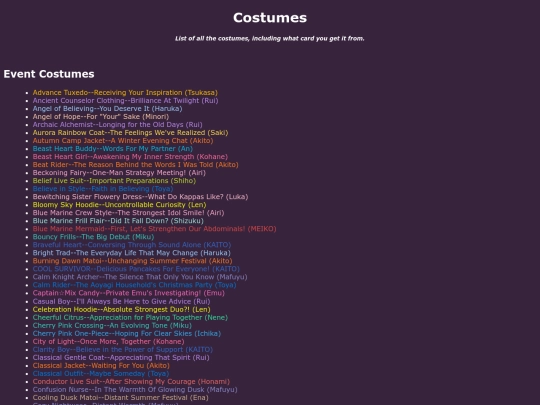Click Blue Marine Mermaid link for MEIKO
Viewport: 540px width, 405px height.
click(x=155, y=229)
